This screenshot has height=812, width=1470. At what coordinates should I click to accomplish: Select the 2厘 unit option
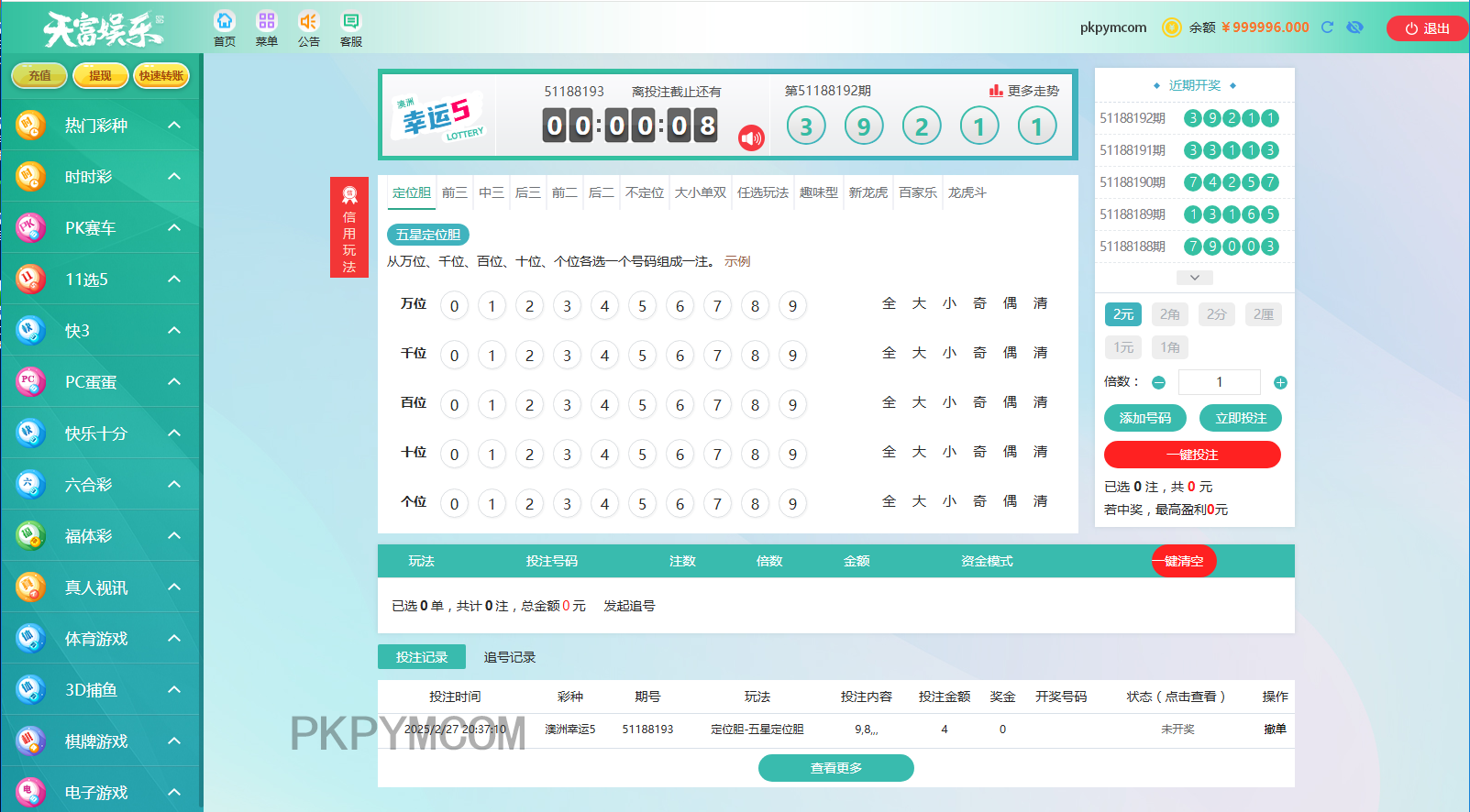1264,314
